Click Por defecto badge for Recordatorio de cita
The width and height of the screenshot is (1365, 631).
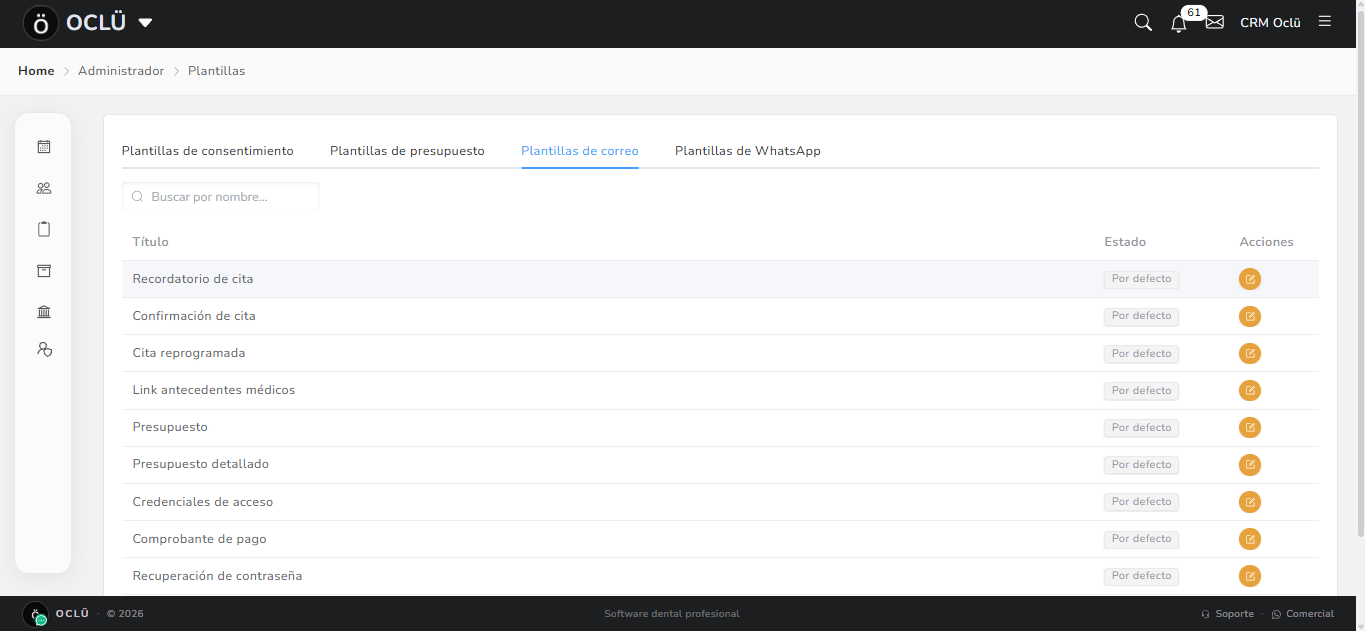pos(1141,279)
